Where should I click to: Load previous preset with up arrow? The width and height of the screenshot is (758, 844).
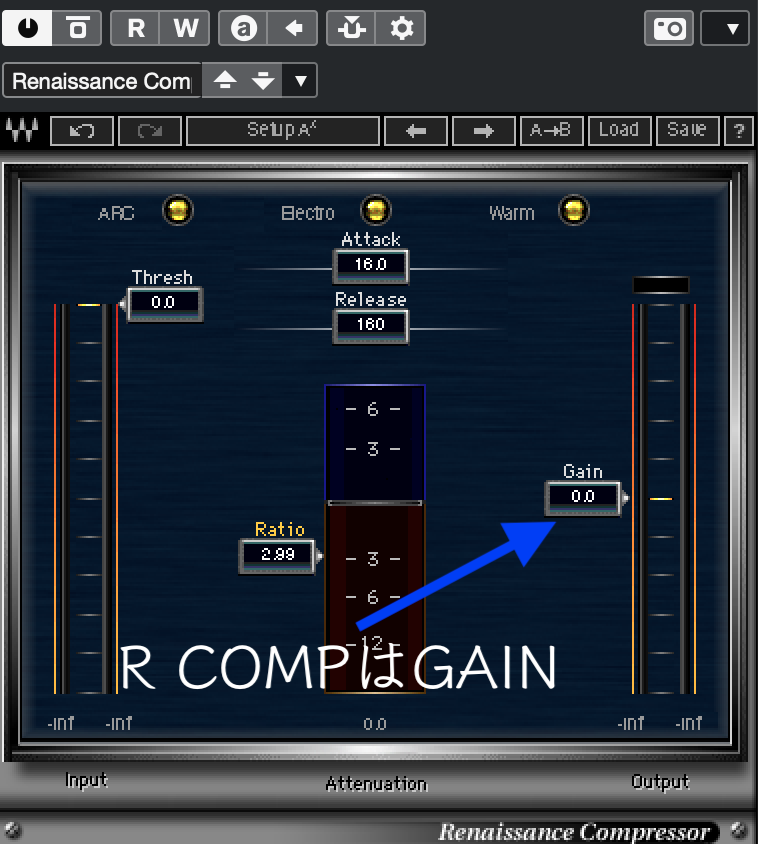(225, 81)
